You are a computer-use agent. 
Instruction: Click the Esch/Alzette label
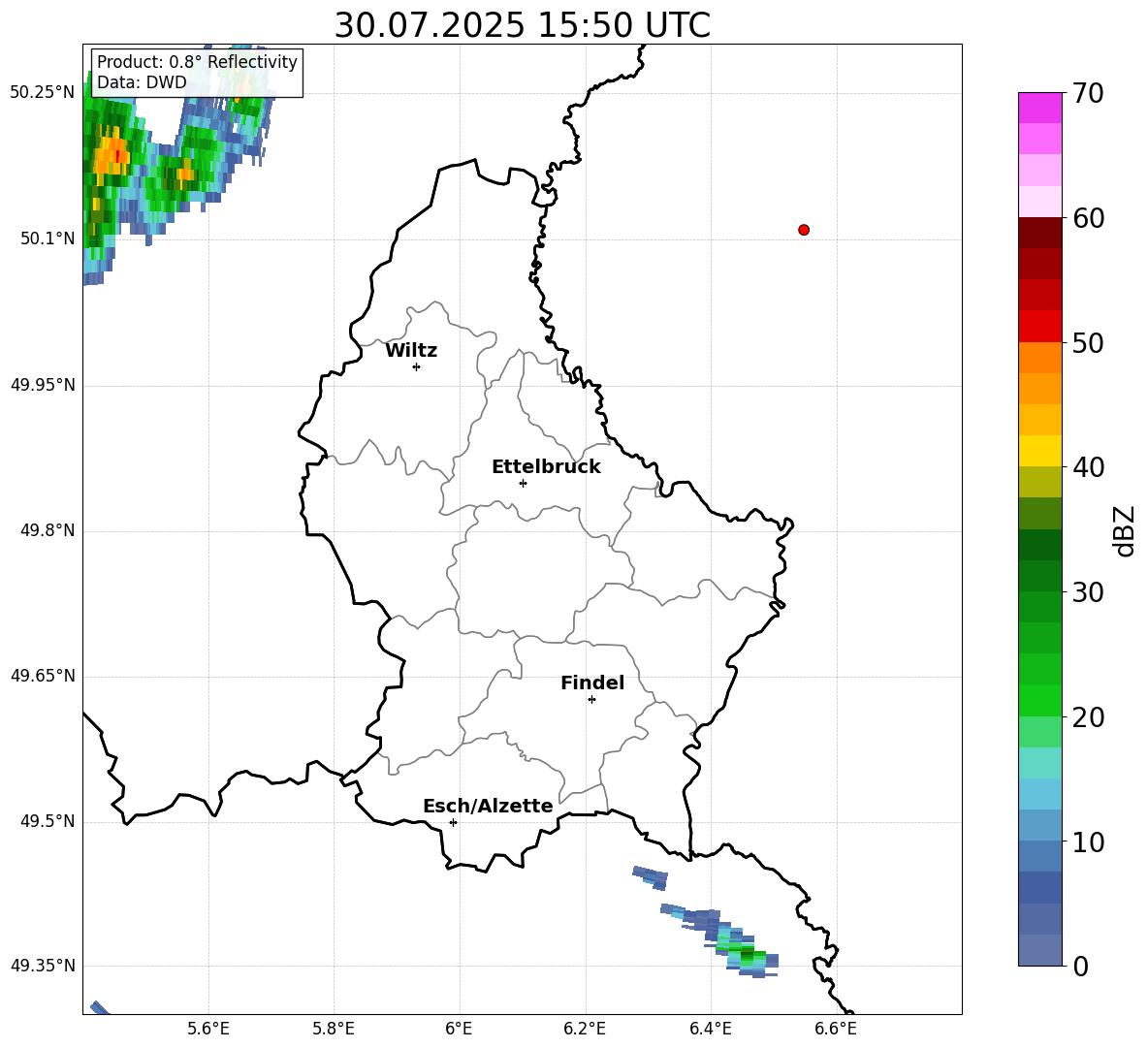point(488,806)
